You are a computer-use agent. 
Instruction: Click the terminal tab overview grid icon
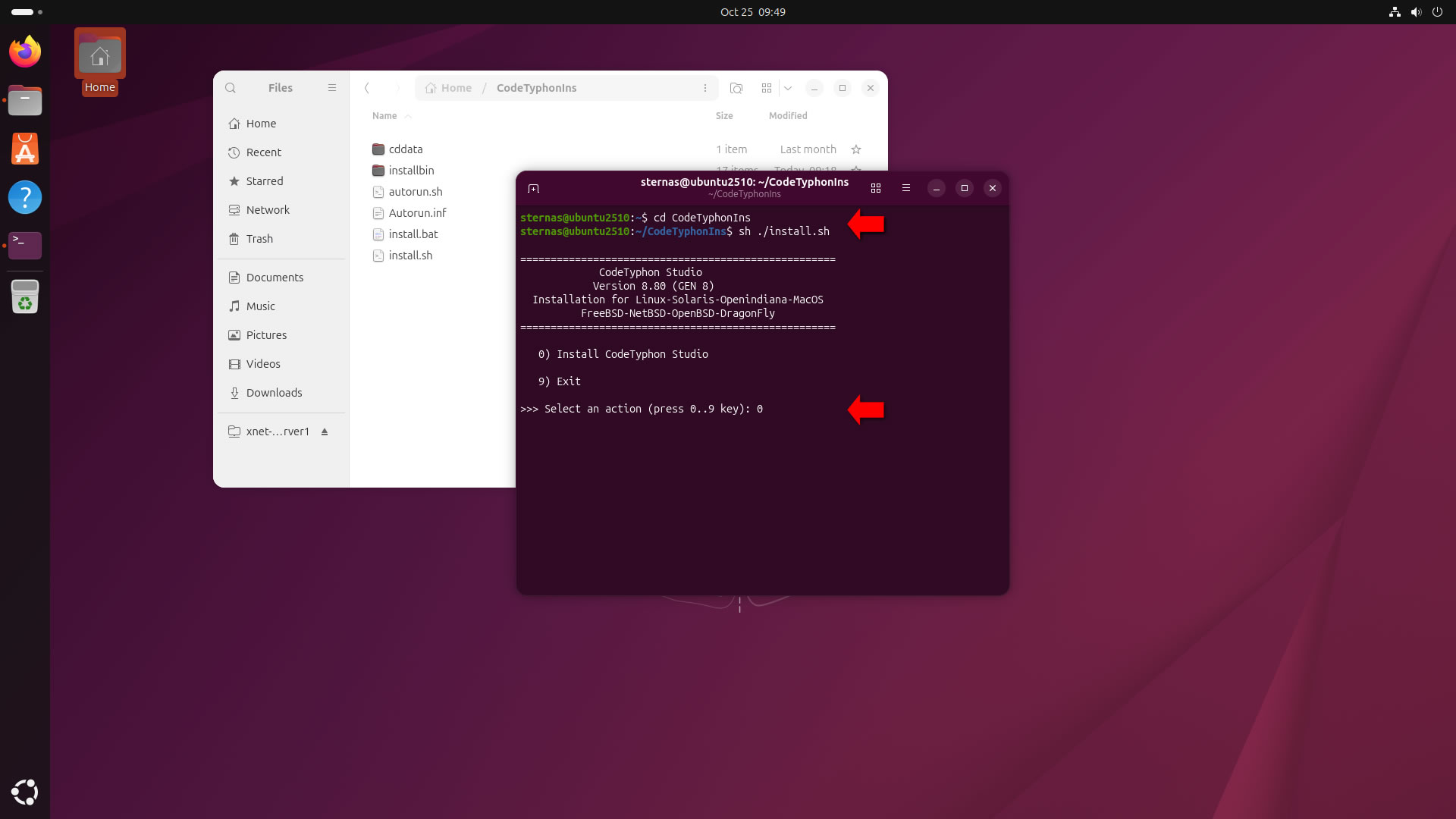click(x=876, y=188)
